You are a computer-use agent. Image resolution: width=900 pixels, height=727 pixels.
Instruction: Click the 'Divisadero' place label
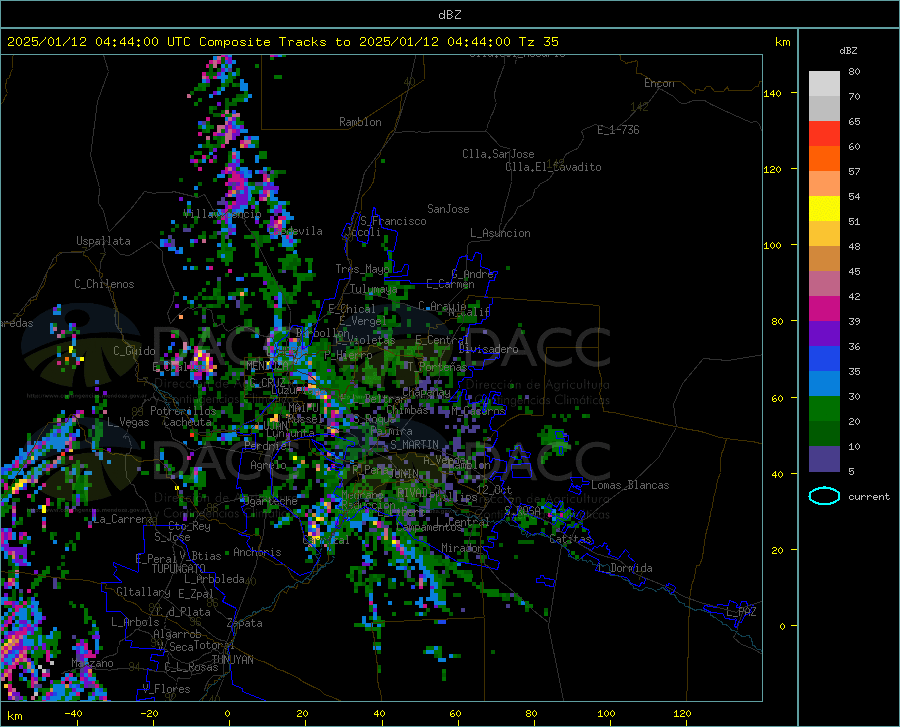(x=488, y=349)
